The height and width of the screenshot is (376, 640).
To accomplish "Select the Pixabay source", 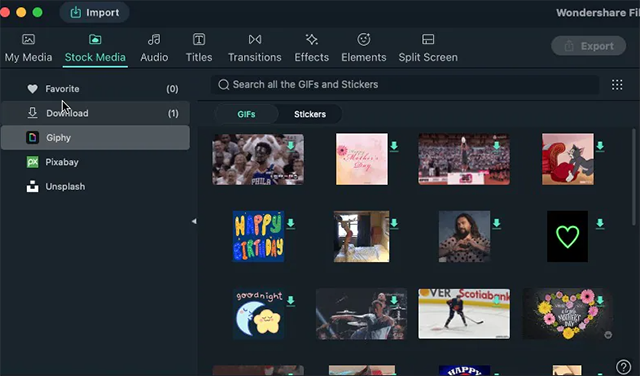I will (95, 162).
